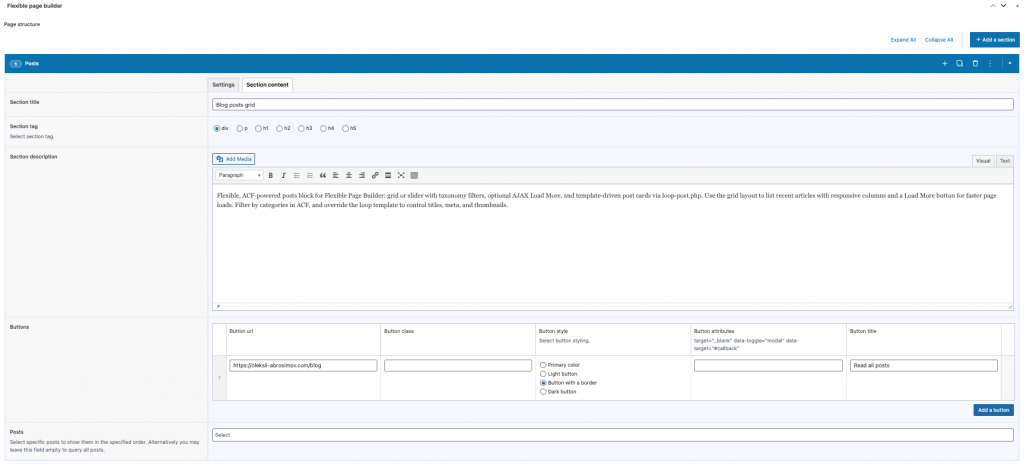Open the Posts section more-options menu
Image resolution: width=1024 pixels, height=467 pixels.
(990, 63)
